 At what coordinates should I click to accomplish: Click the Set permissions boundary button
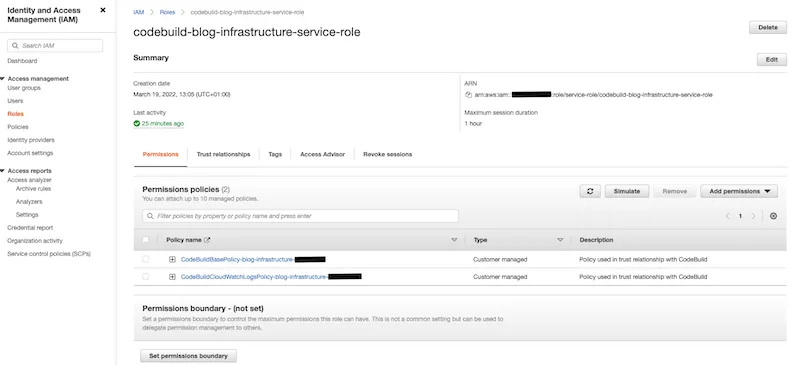point(188,356)
